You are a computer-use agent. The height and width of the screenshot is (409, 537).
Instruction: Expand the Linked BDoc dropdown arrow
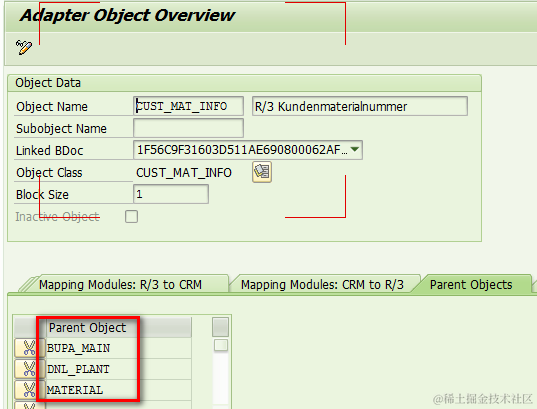point(355,149)
